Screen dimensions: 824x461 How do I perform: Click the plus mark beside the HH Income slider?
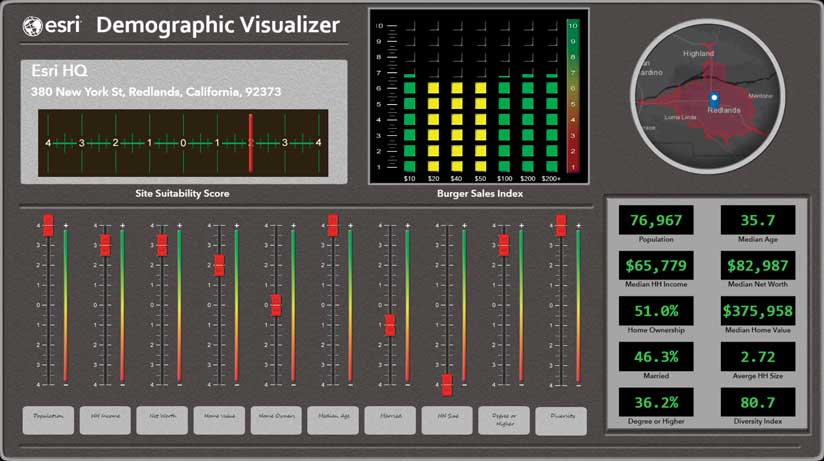[x=122, y=226]
